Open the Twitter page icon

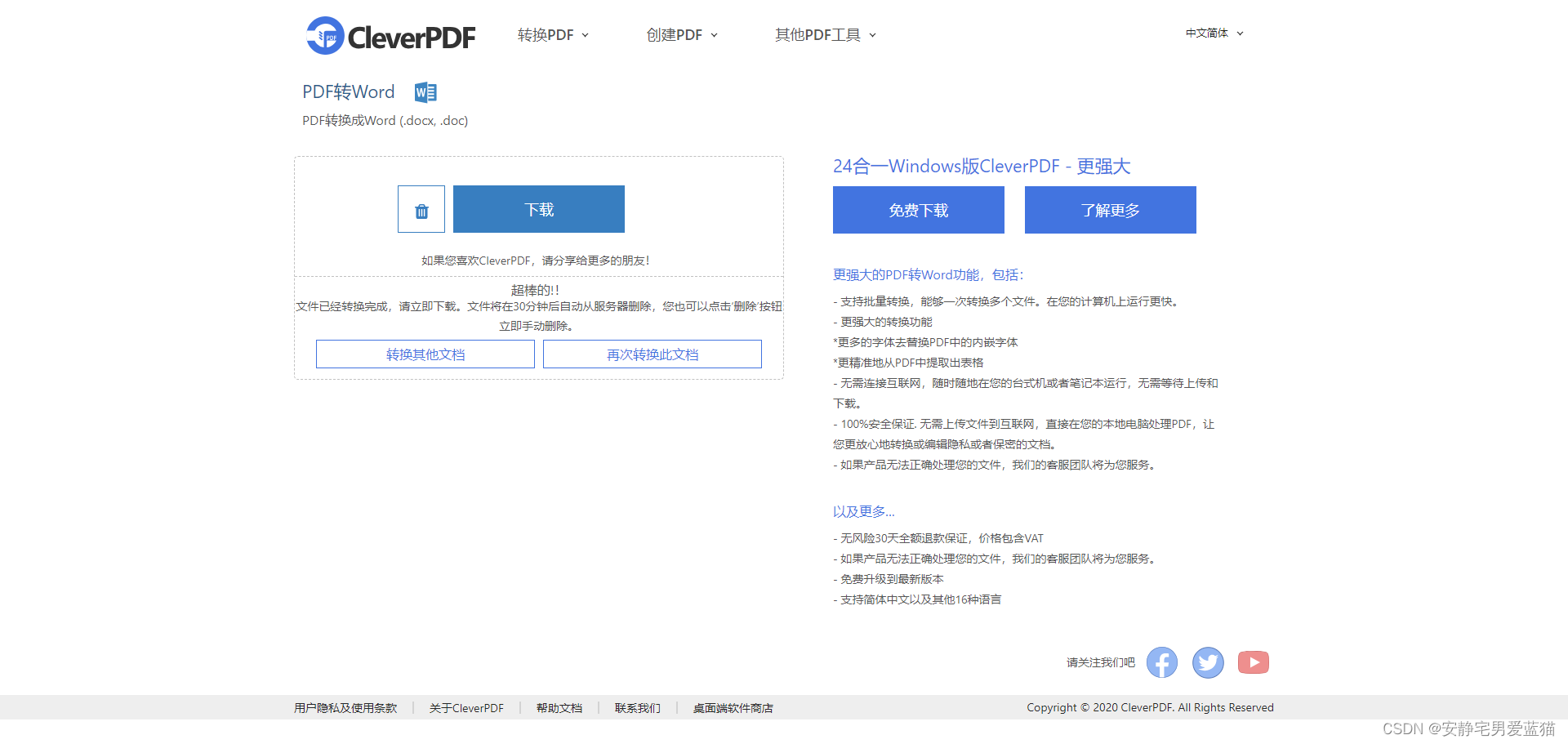(x=1208, y=662)
